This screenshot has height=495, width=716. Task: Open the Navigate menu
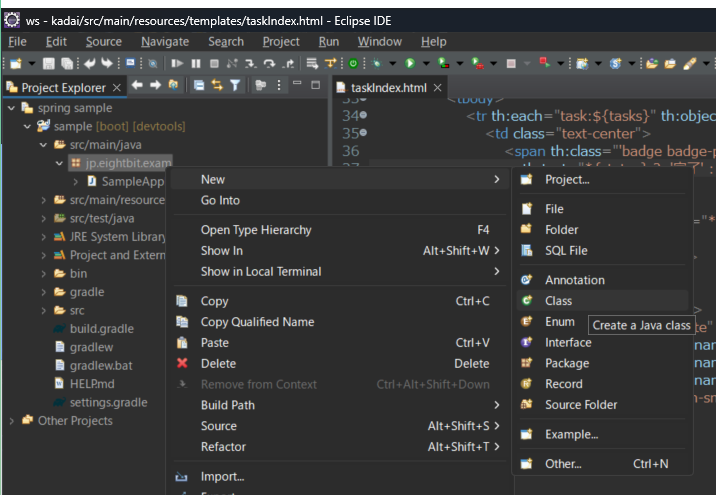tap(165, 42)
